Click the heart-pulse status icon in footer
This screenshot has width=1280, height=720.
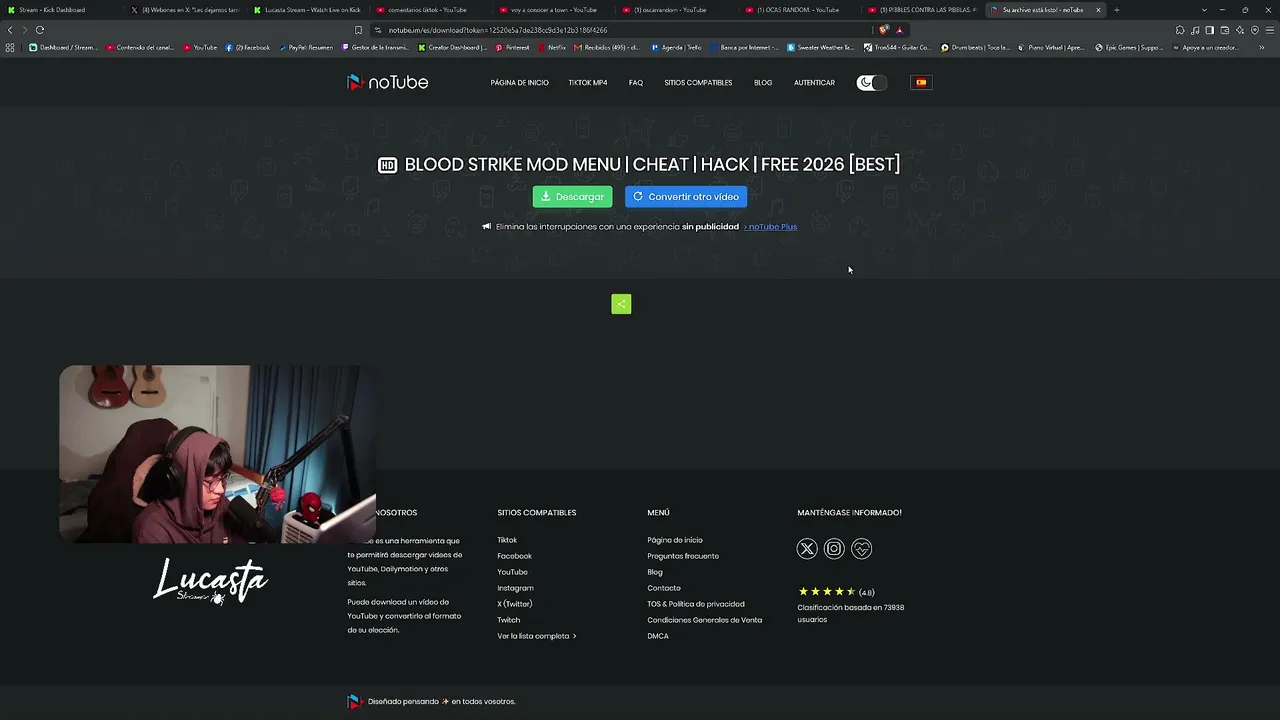861,548
